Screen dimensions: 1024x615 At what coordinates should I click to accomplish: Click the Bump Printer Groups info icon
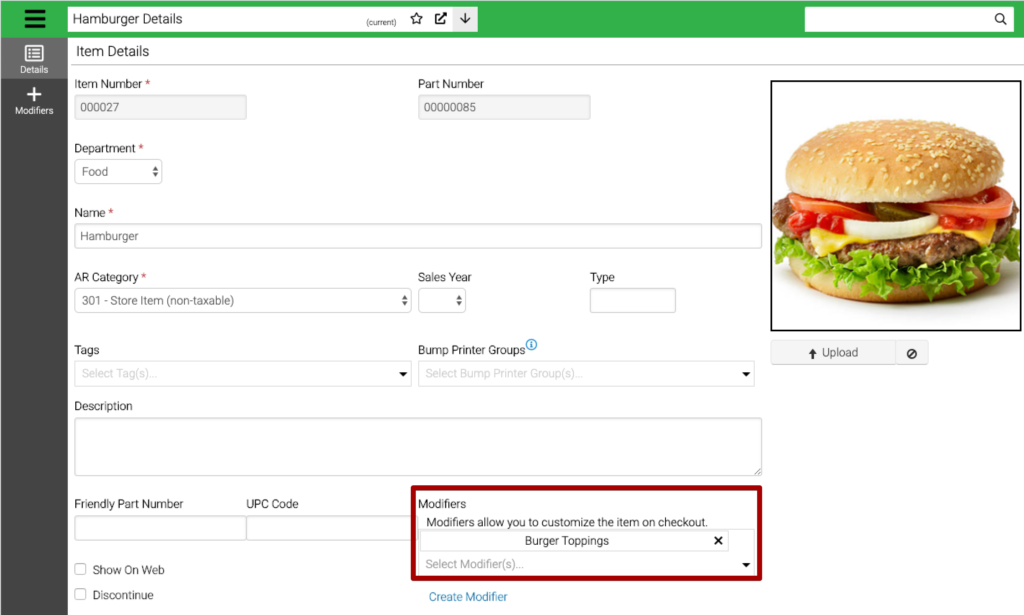(x=531, y=345)
